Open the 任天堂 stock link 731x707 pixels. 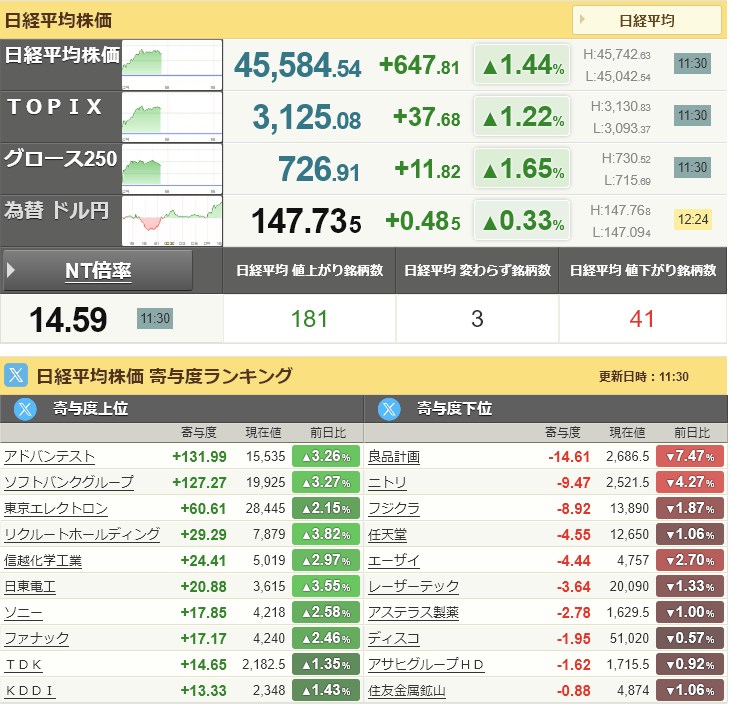[x=387, y=534]
